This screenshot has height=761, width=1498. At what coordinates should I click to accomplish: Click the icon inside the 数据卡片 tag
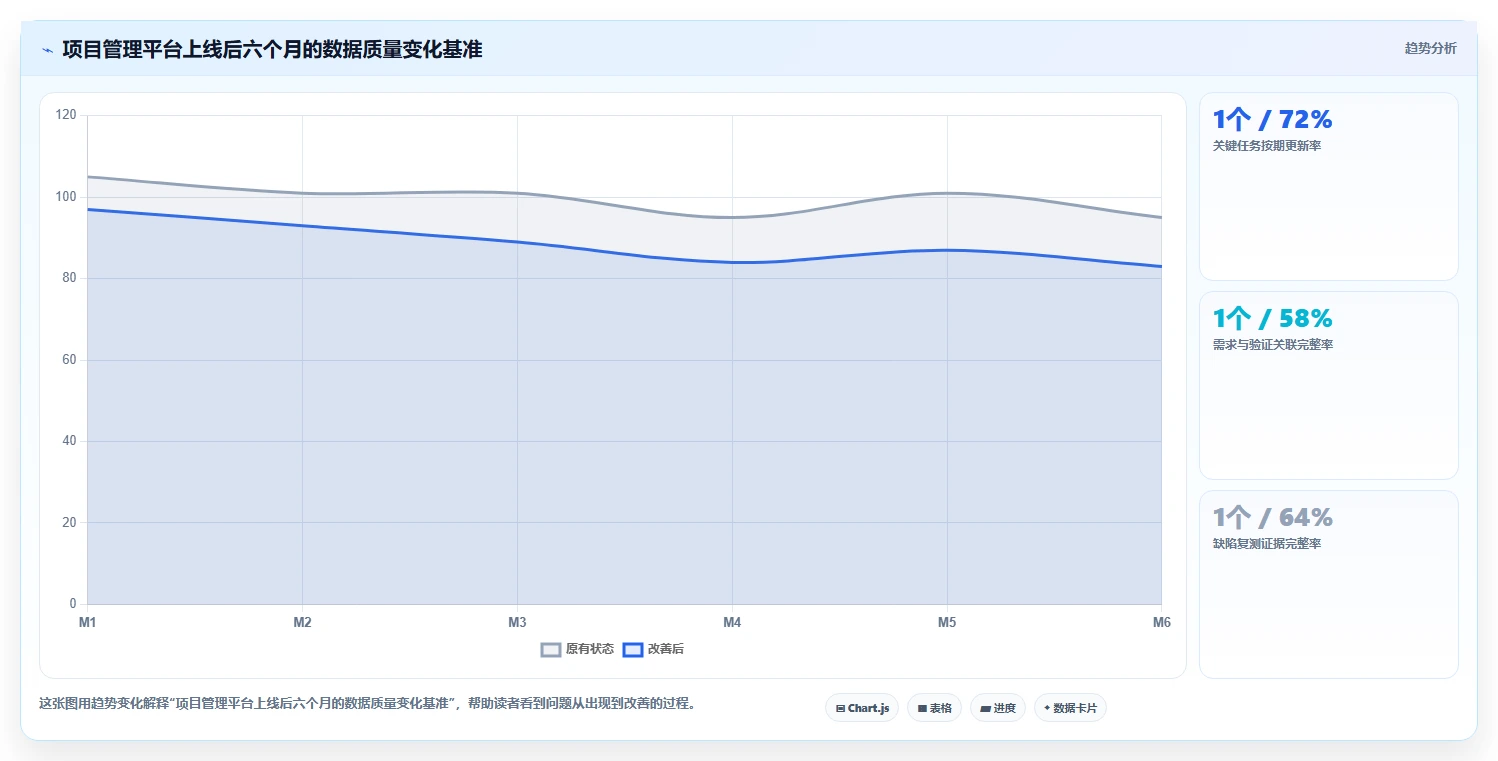coord(1047,708)
